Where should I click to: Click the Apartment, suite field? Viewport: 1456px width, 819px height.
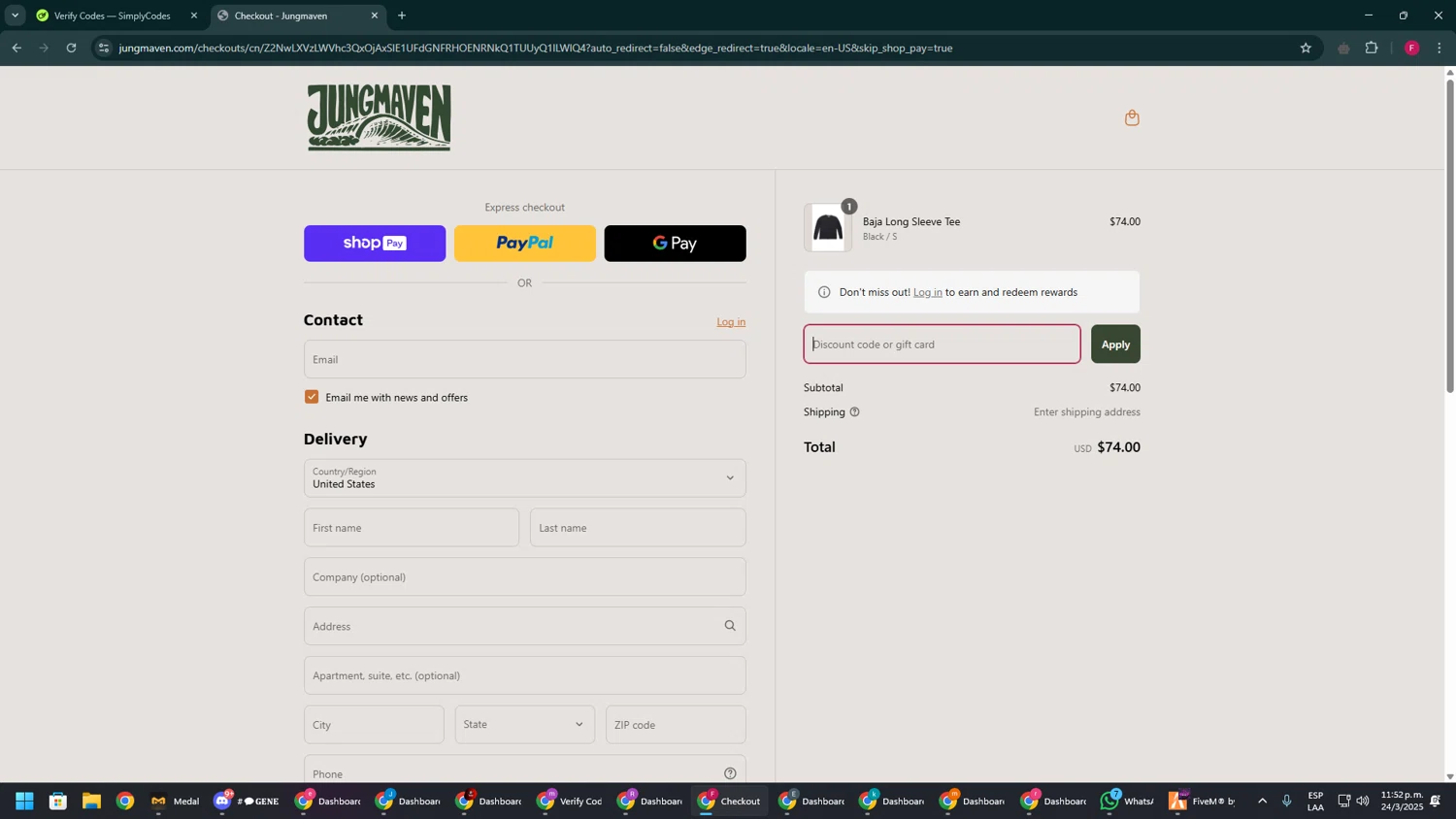point(525,675)
